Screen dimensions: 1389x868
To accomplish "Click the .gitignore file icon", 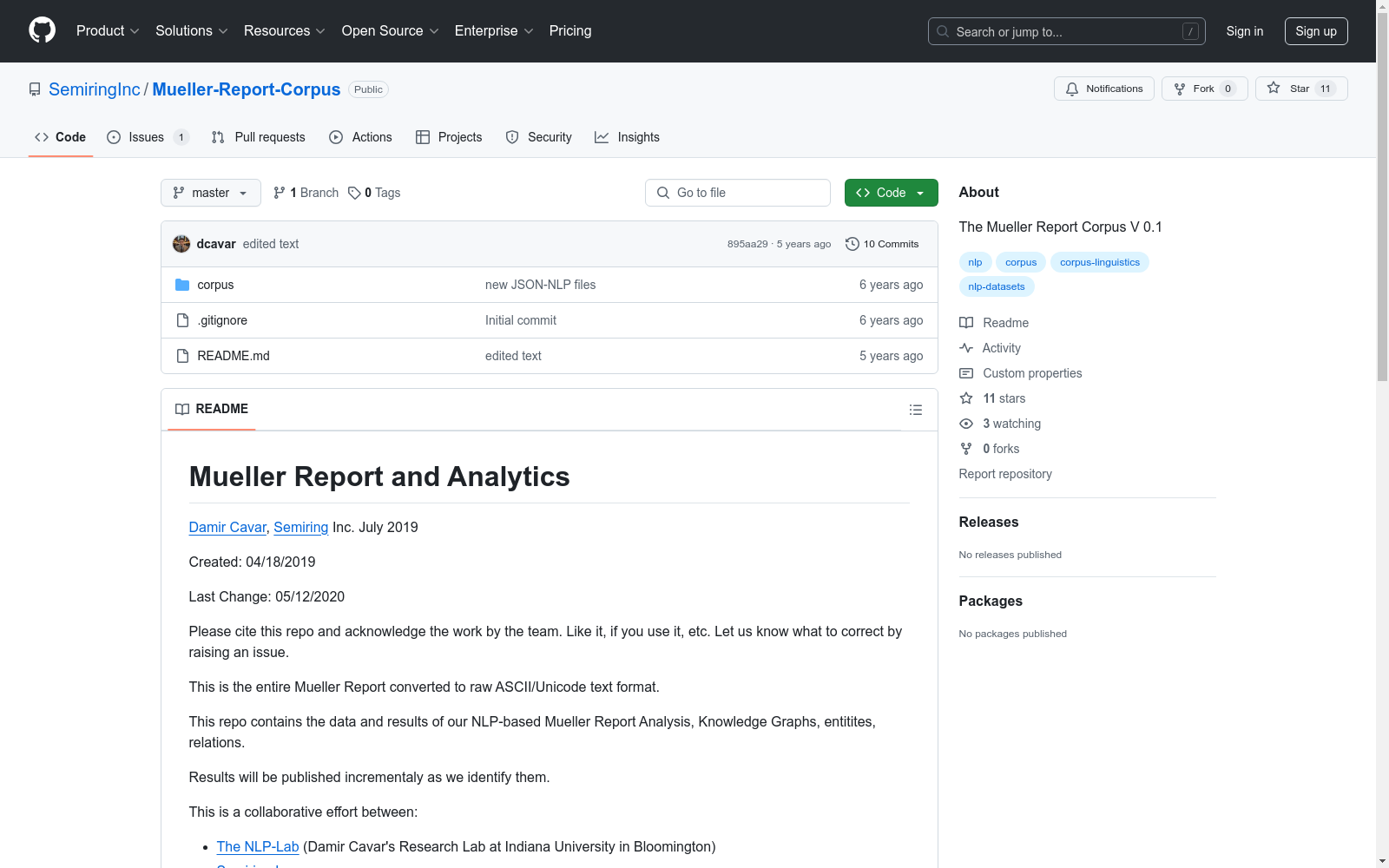I will coord(182,320).
